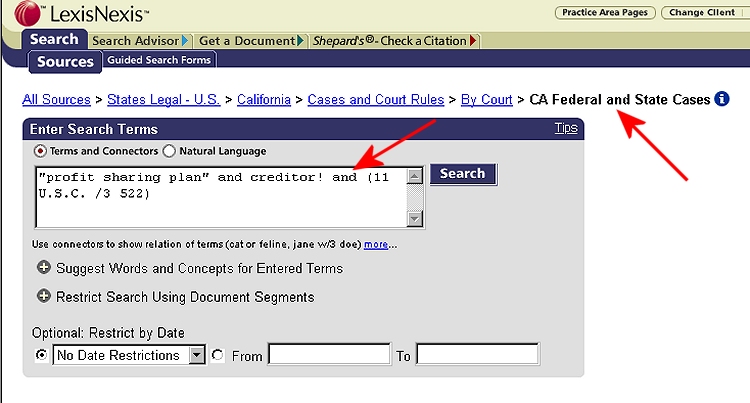Open the Get a Document tab

click(x=251, y=41)
